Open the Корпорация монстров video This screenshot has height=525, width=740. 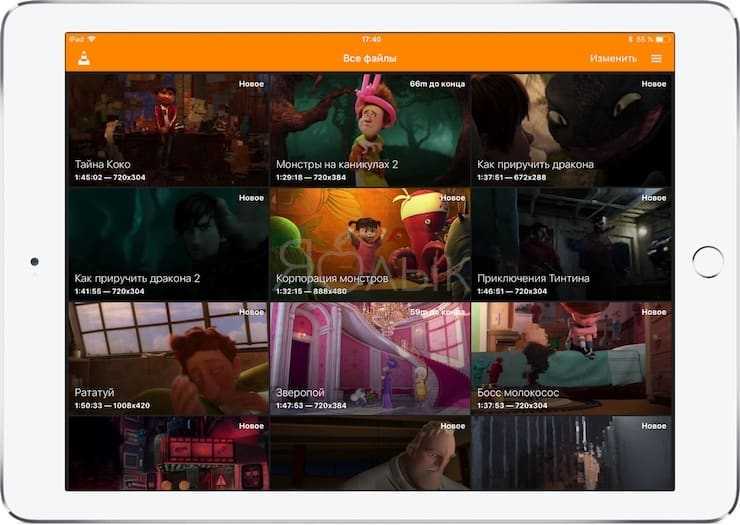pos(370,244)
